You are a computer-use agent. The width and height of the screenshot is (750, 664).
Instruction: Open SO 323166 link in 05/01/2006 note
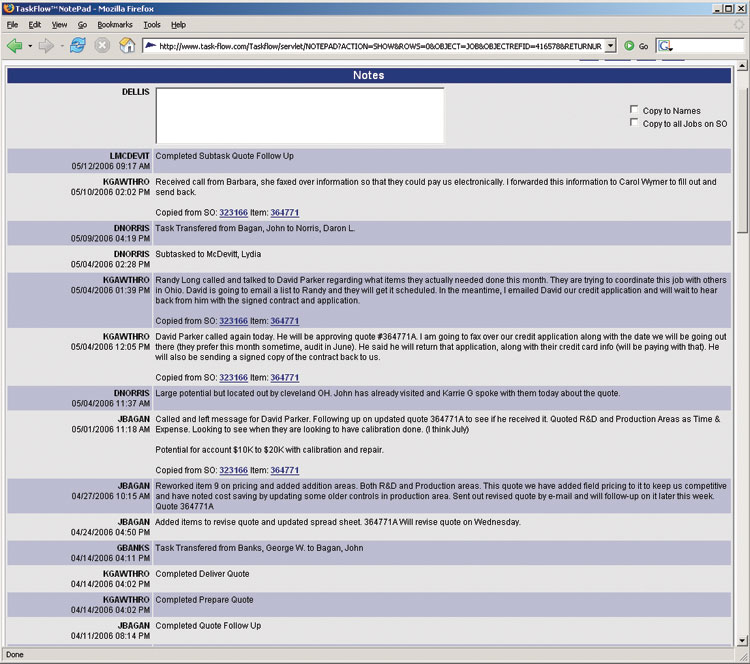click(233, 470)
